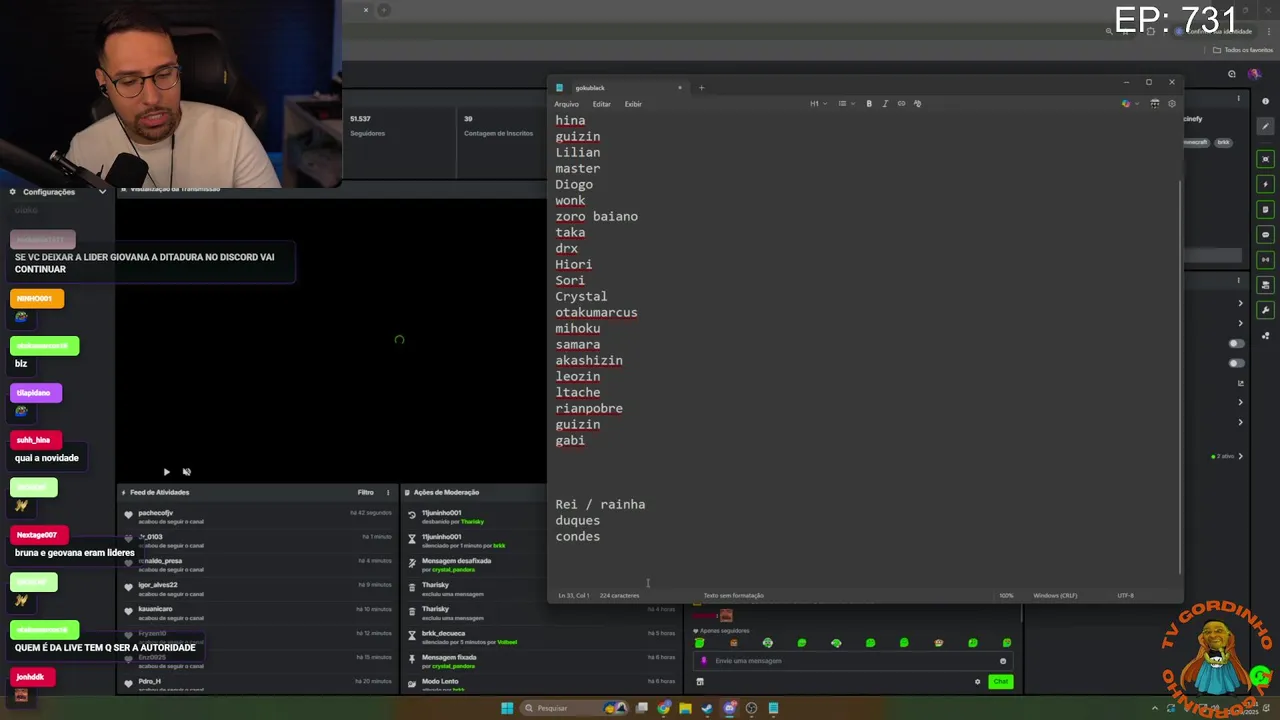1280x720 pixels.
Task: Open Notepad from the taskbar
Action: pos(774,708)
